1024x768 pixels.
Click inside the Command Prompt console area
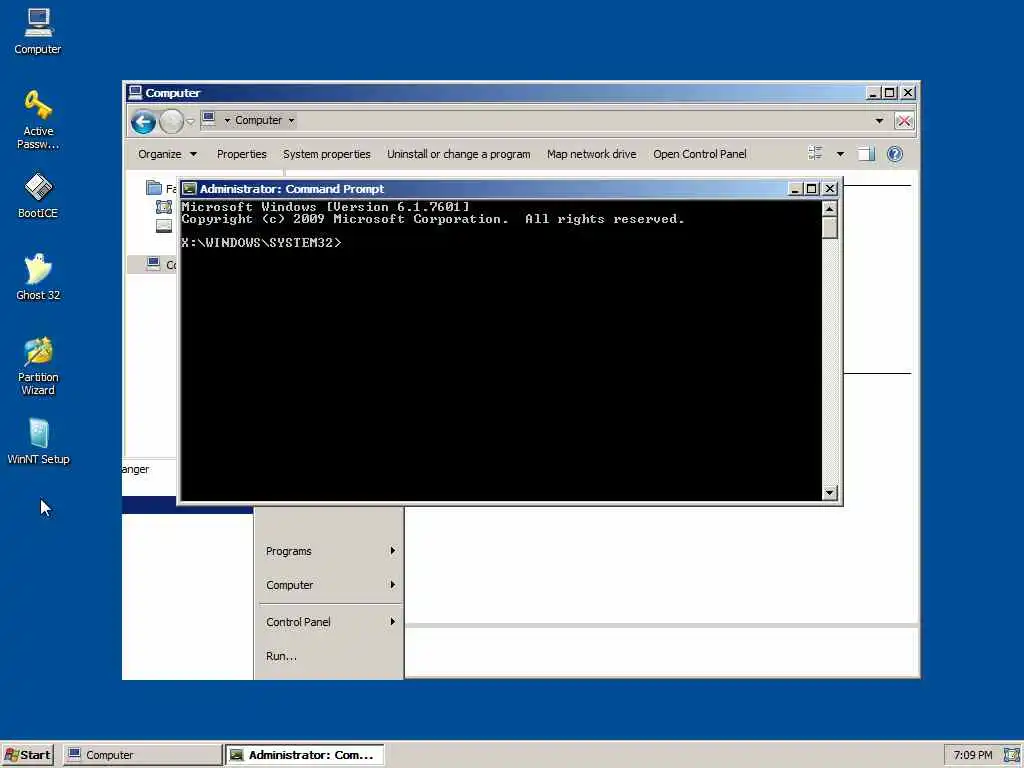501,351
